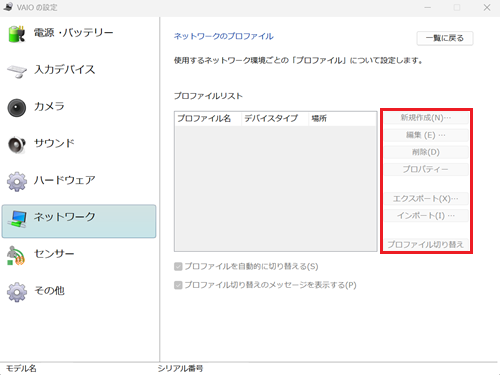Sort by プロファイル名 column header
The image size is (500, 375).
(x=208, y=119)
